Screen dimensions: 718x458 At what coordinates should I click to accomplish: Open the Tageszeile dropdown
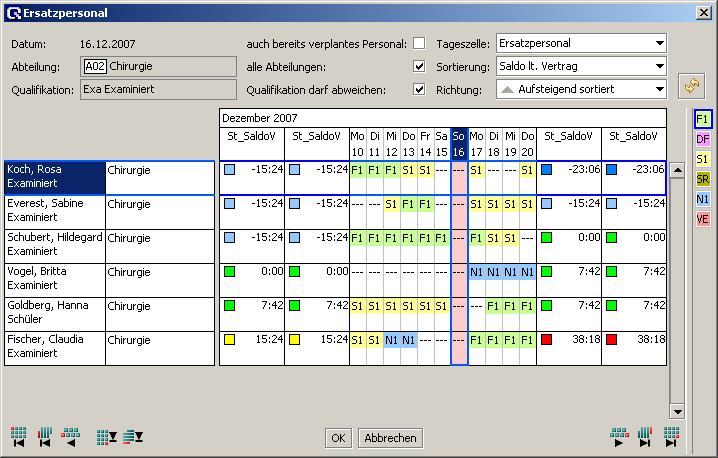click(581, 43)
